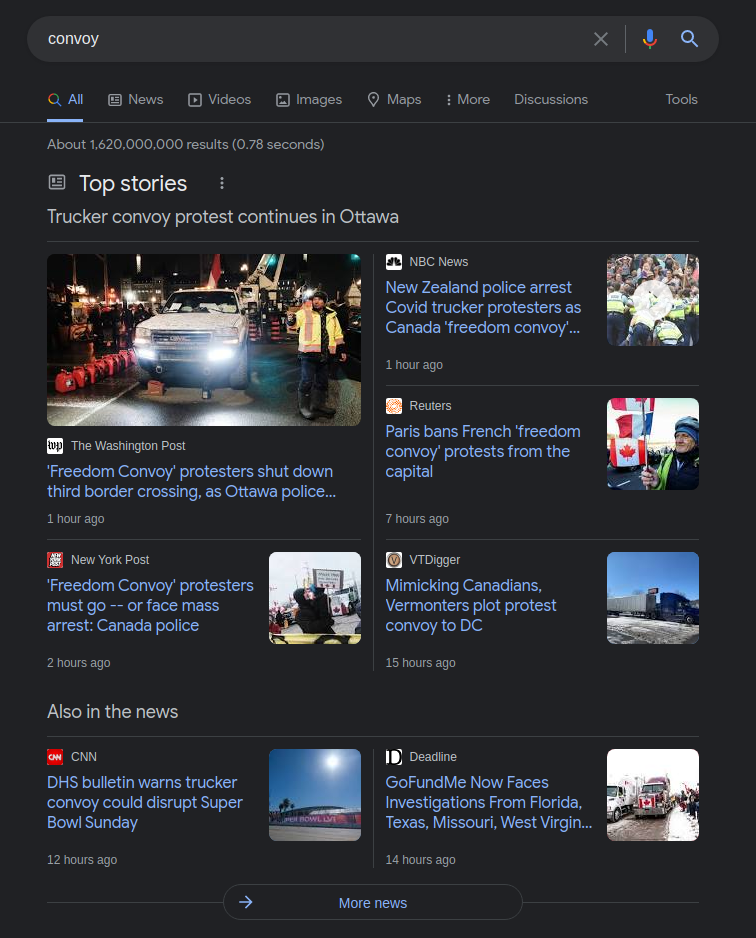Open VTDigger blue truck thumbnail
Screen dimensions: 756x938
point(653,598)
